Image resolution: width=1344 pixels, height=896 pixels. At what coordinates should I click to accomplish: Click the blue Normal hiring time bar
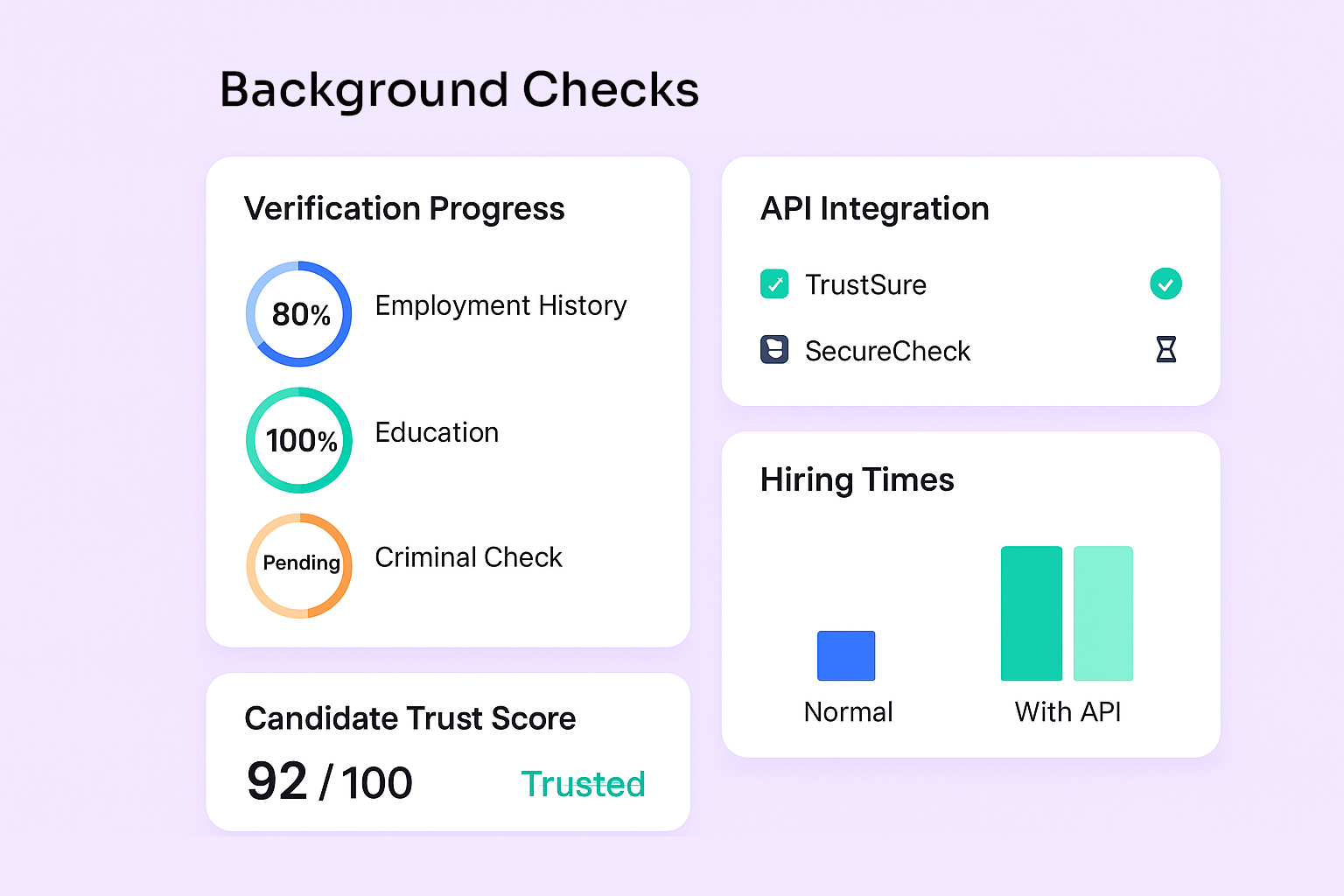845,655
